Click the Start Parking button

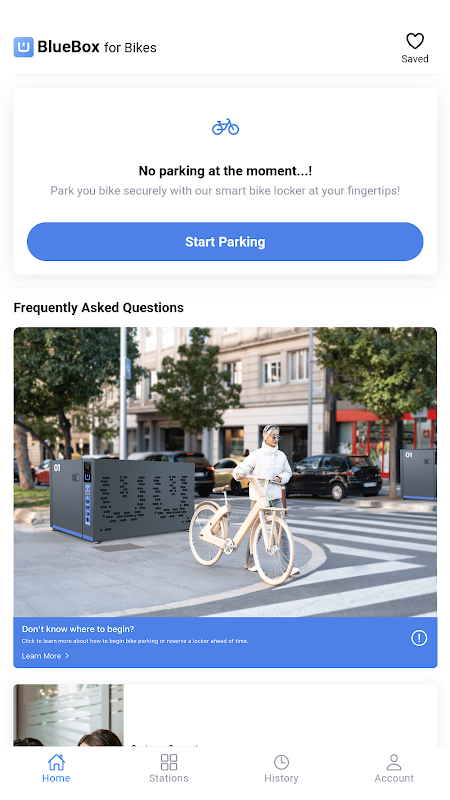point(225,241)
